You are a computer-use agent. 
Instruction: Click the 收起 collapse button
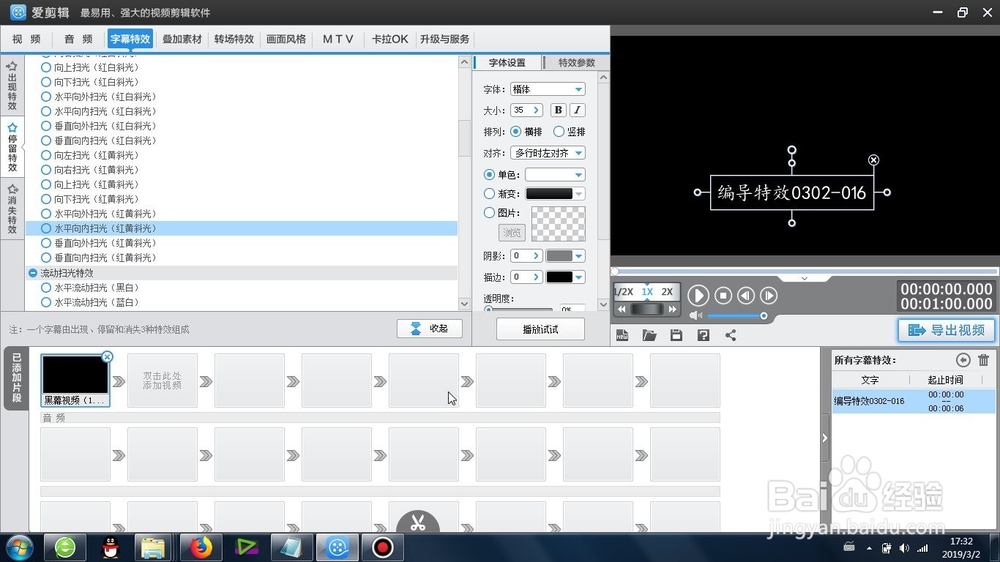429,329
